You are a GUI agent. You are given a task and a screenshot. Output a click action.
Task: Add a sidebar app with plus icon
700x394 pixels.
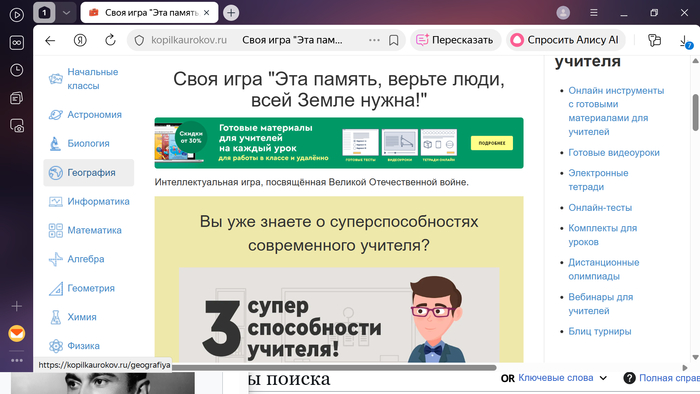coord(17,306)
